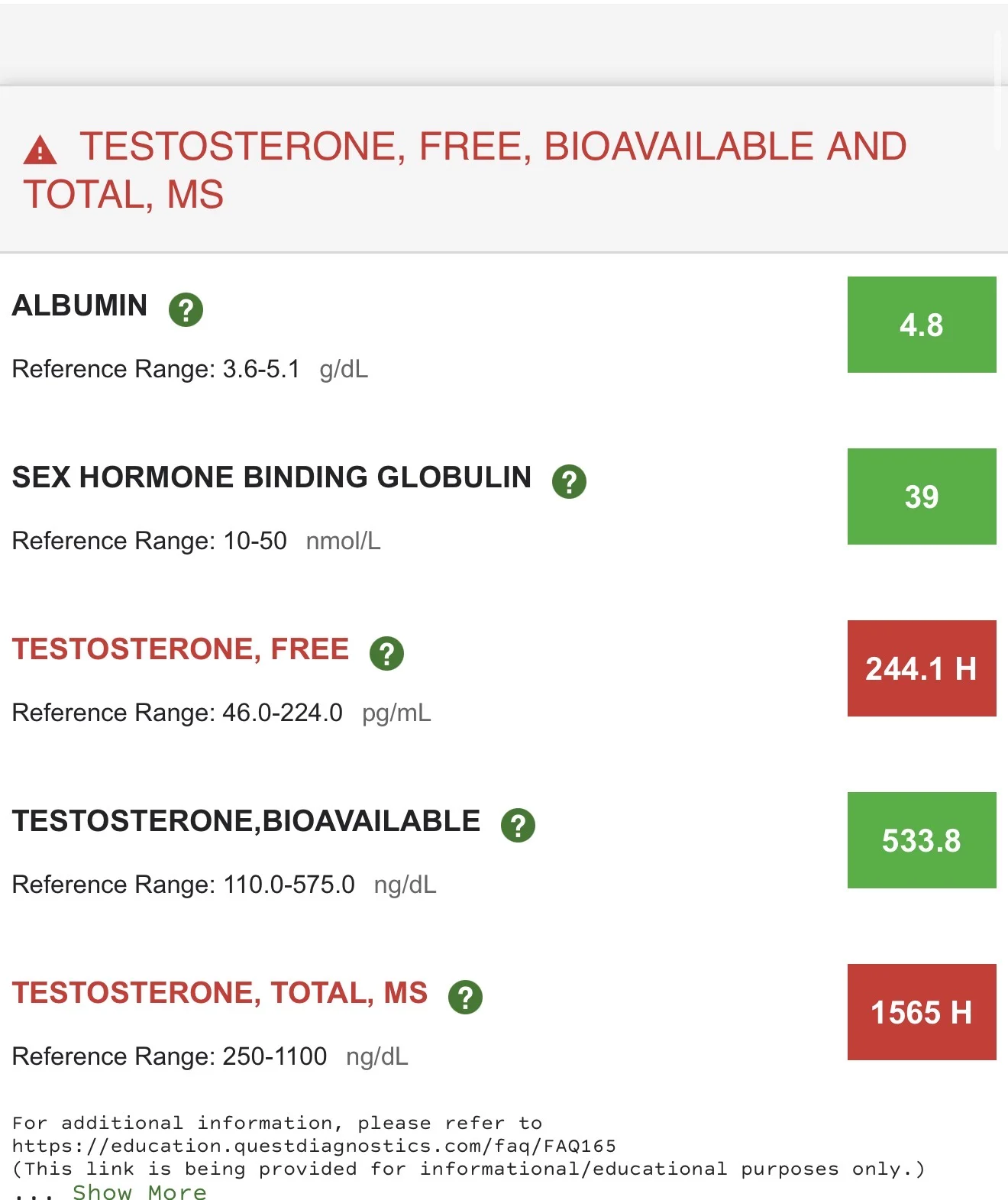Open the questdiagnostics FAQ165 URL
This screenshot has width=1008, height=1200.
point(314,1146)
